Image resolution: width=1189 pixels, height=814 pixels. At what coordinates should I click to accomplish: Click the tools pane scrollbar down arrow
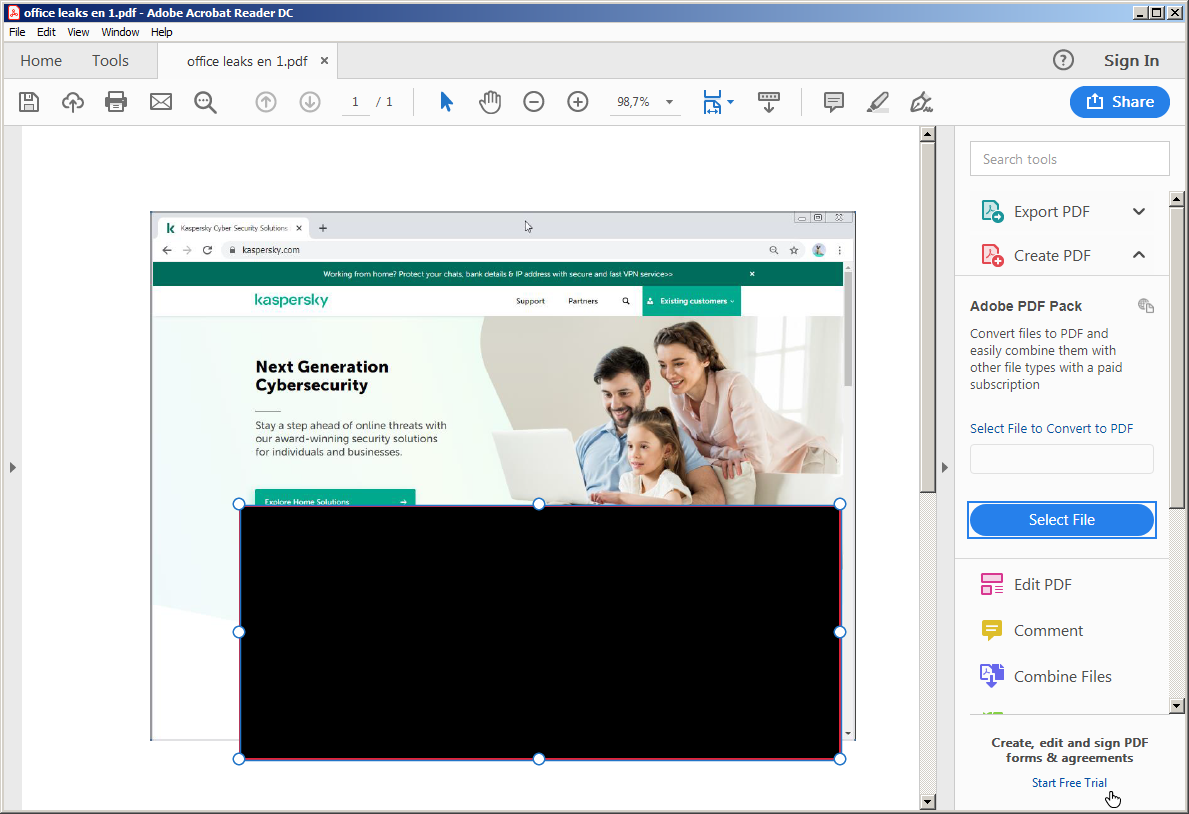pos(1176,706)
